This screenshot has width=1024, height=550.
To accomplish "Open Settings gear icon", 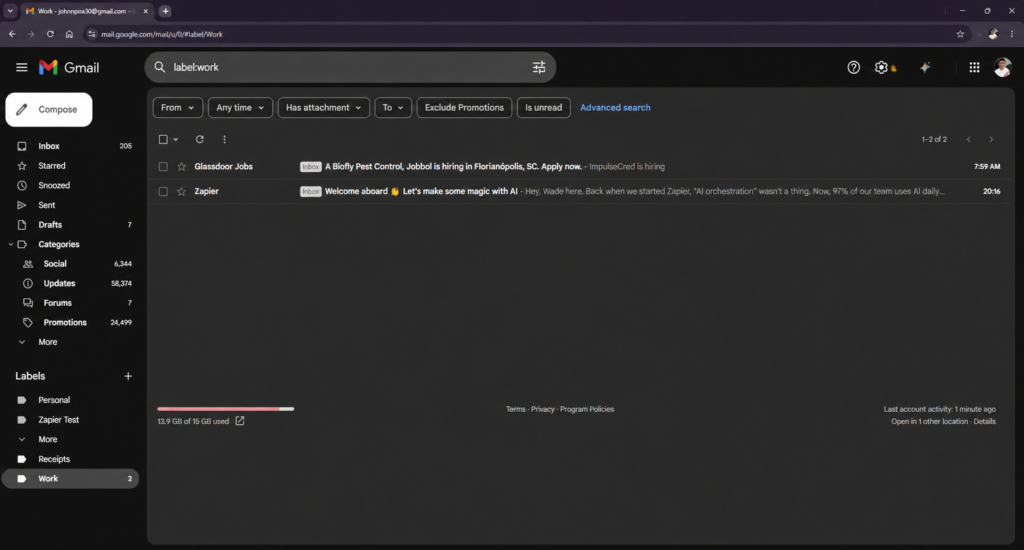I will (881, 67).
